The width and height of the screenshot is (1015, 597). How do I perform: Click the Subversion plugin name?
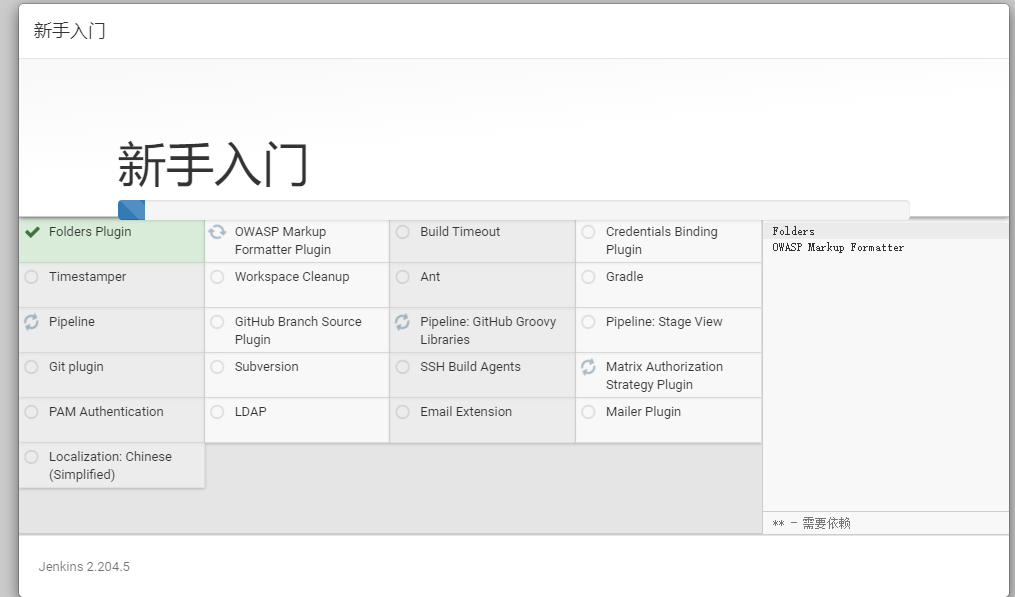coord(267,367)
